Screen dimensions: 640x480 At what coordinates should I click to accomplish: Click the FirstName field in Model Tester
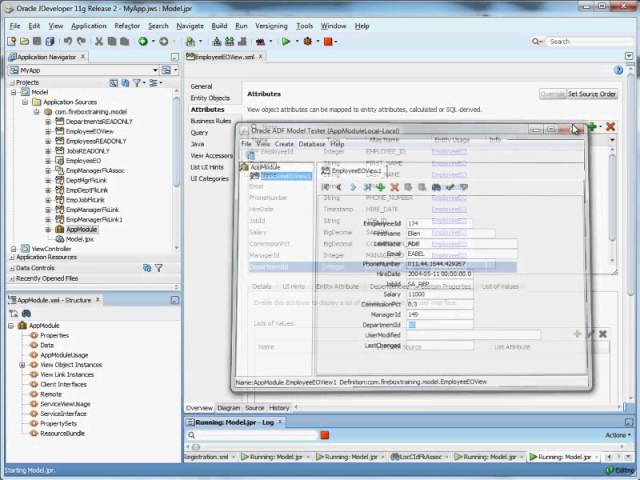pyautogui.click(x=451, y=233)
